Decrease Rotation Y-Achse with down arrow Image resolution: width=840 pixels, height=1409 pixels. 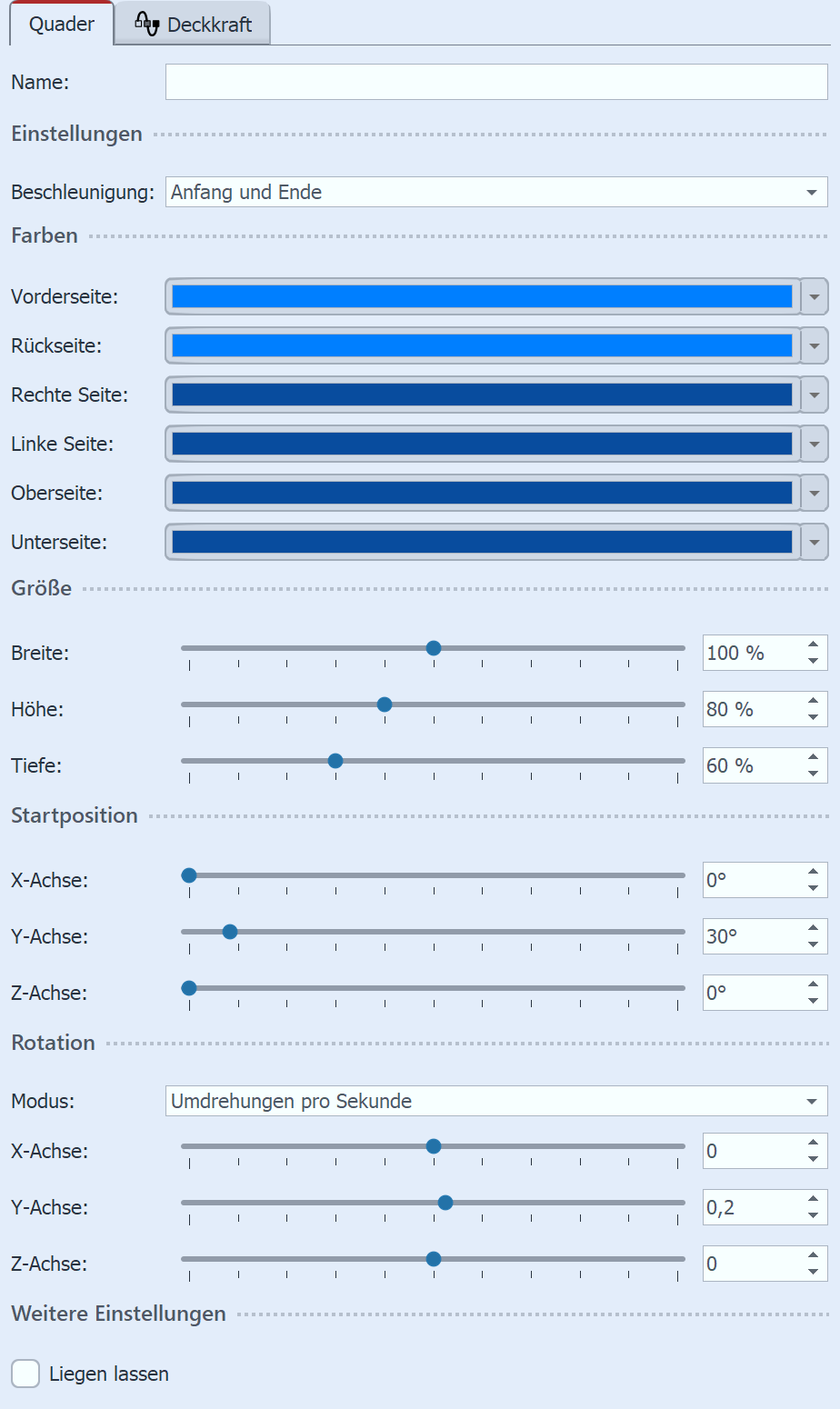click(813, 1216)
